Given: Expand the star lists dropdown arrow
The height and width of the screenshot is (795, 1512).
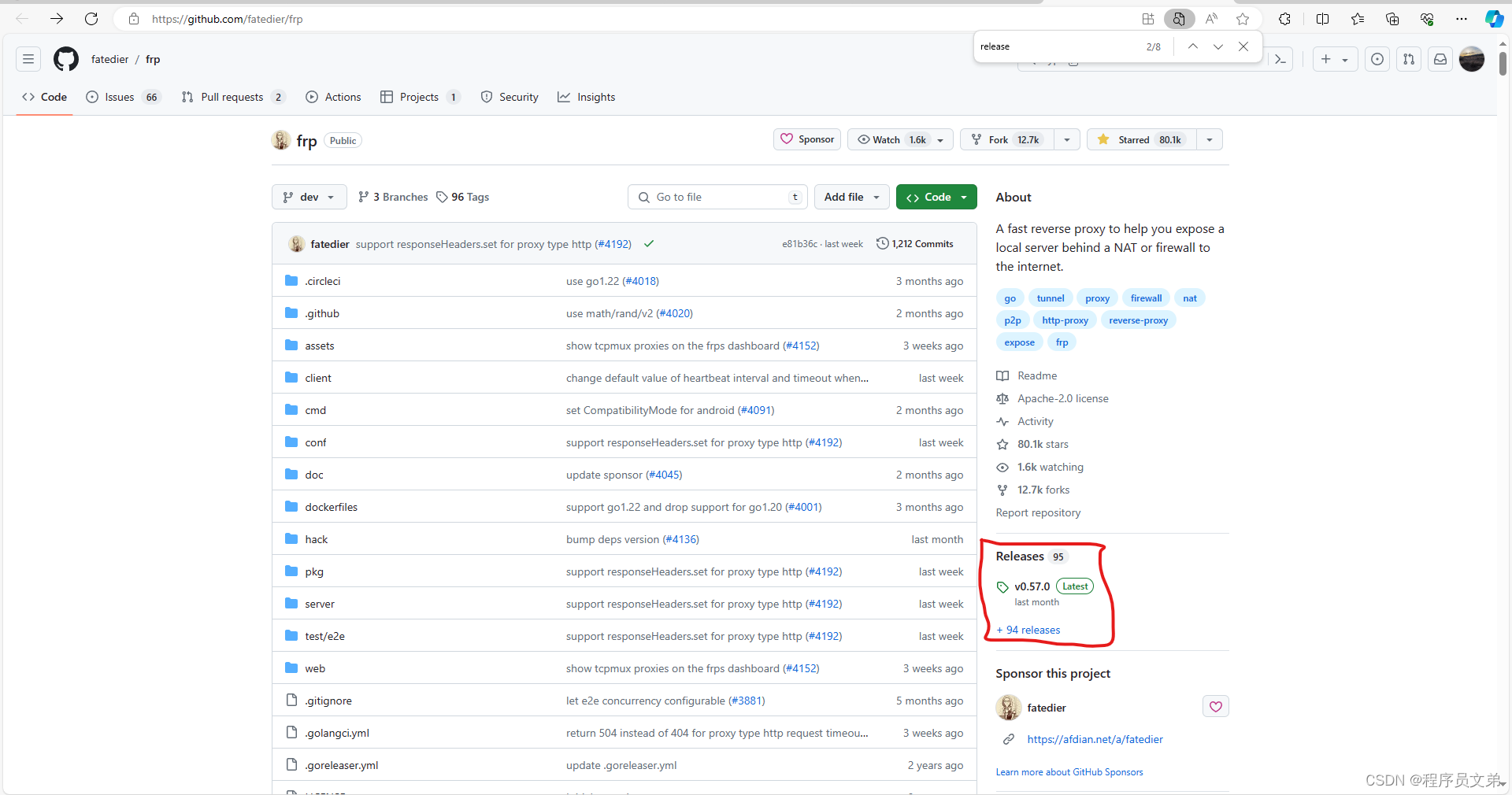Looking at the screenshot, I should (x=1210, y=140).
